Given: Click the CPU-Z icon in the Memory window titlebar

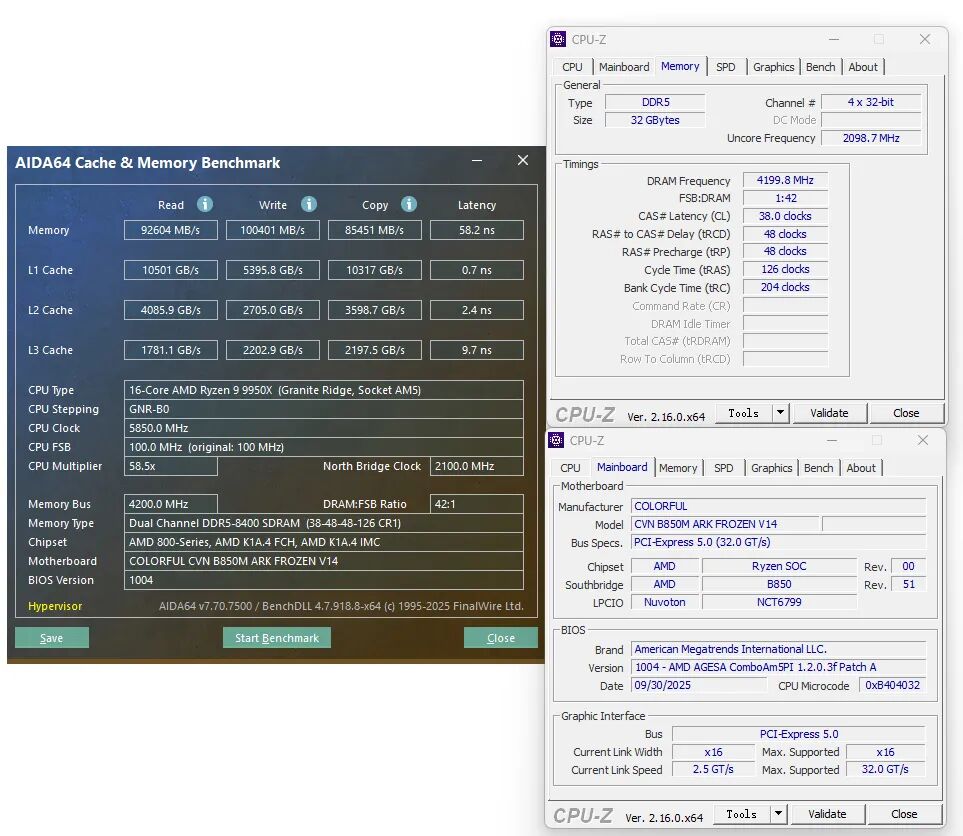Looking at the screenshot, I should (557, 39).
